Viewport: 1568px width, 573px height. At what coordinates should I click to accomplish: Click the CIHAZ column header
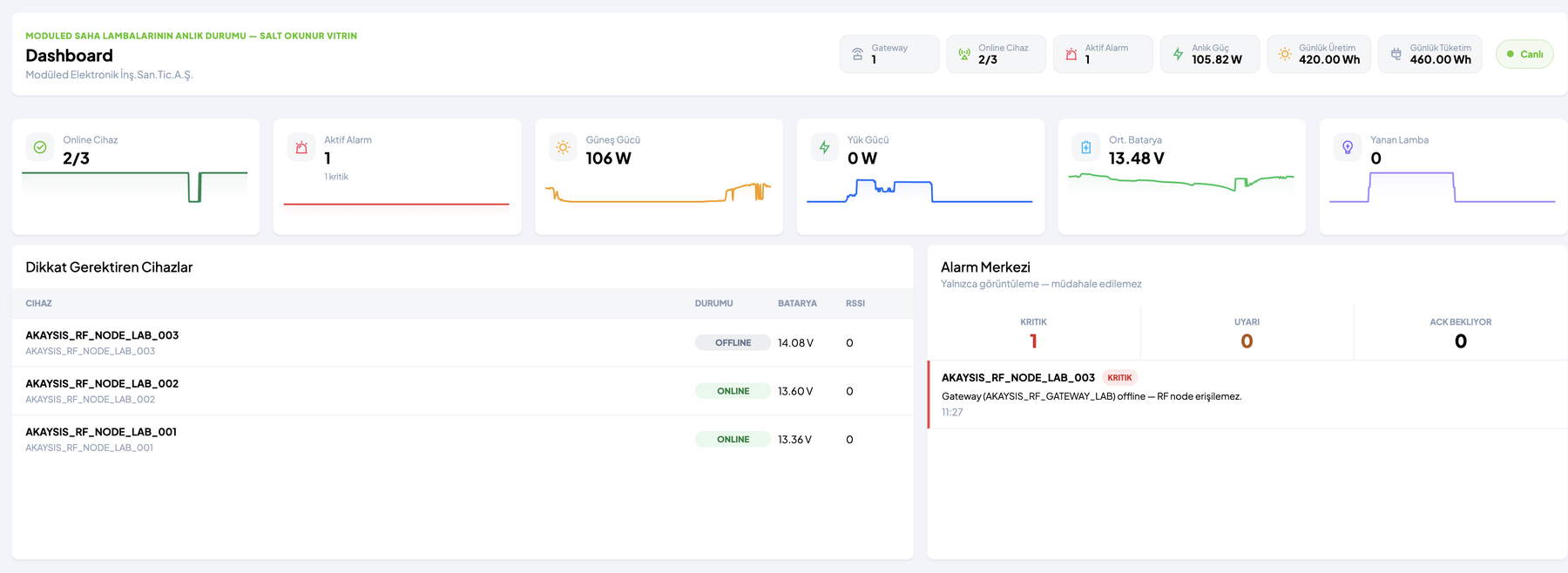point(38,303)
